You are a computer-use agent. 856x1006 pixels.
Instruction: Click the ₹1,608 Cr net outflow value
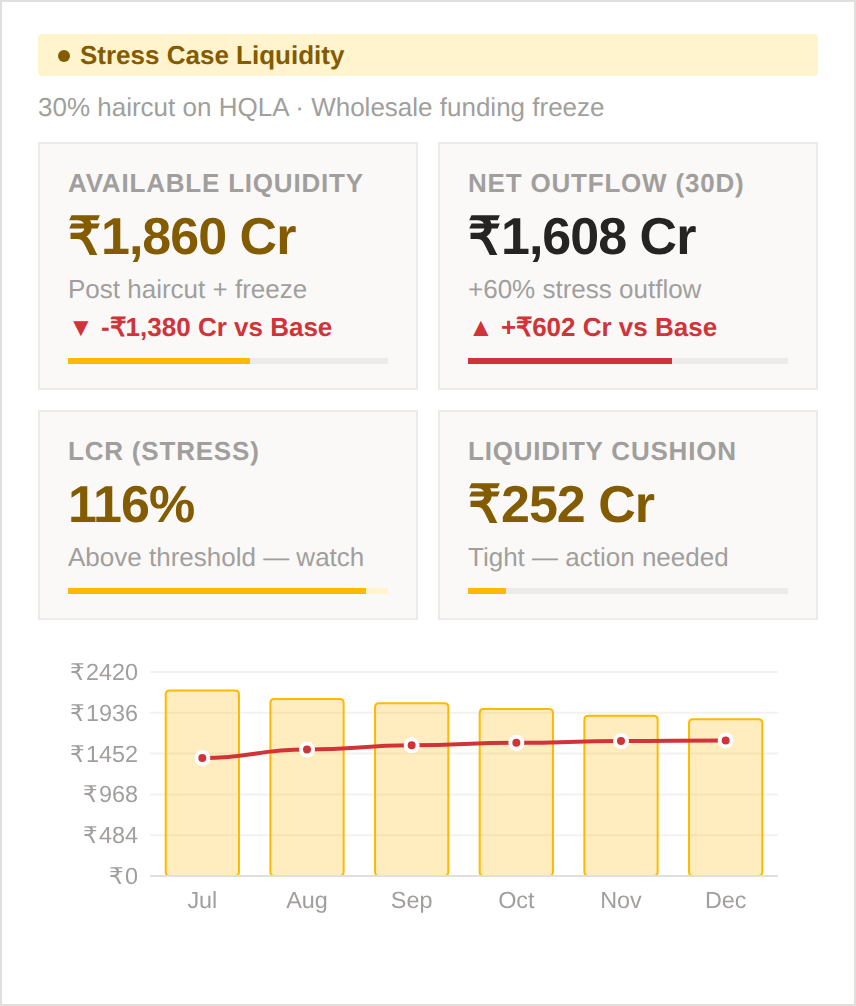tap(582, 238)
